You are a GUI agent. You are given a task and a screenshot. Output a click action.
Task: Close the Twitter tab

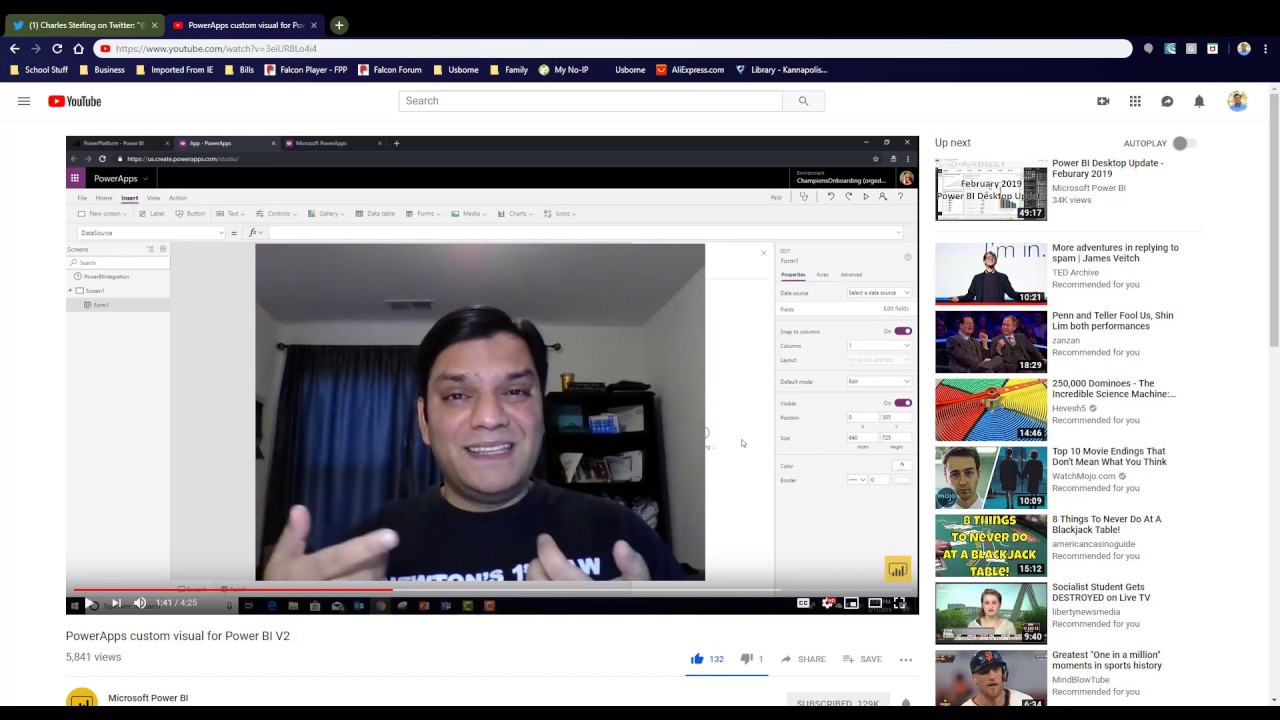click(154, 25)
